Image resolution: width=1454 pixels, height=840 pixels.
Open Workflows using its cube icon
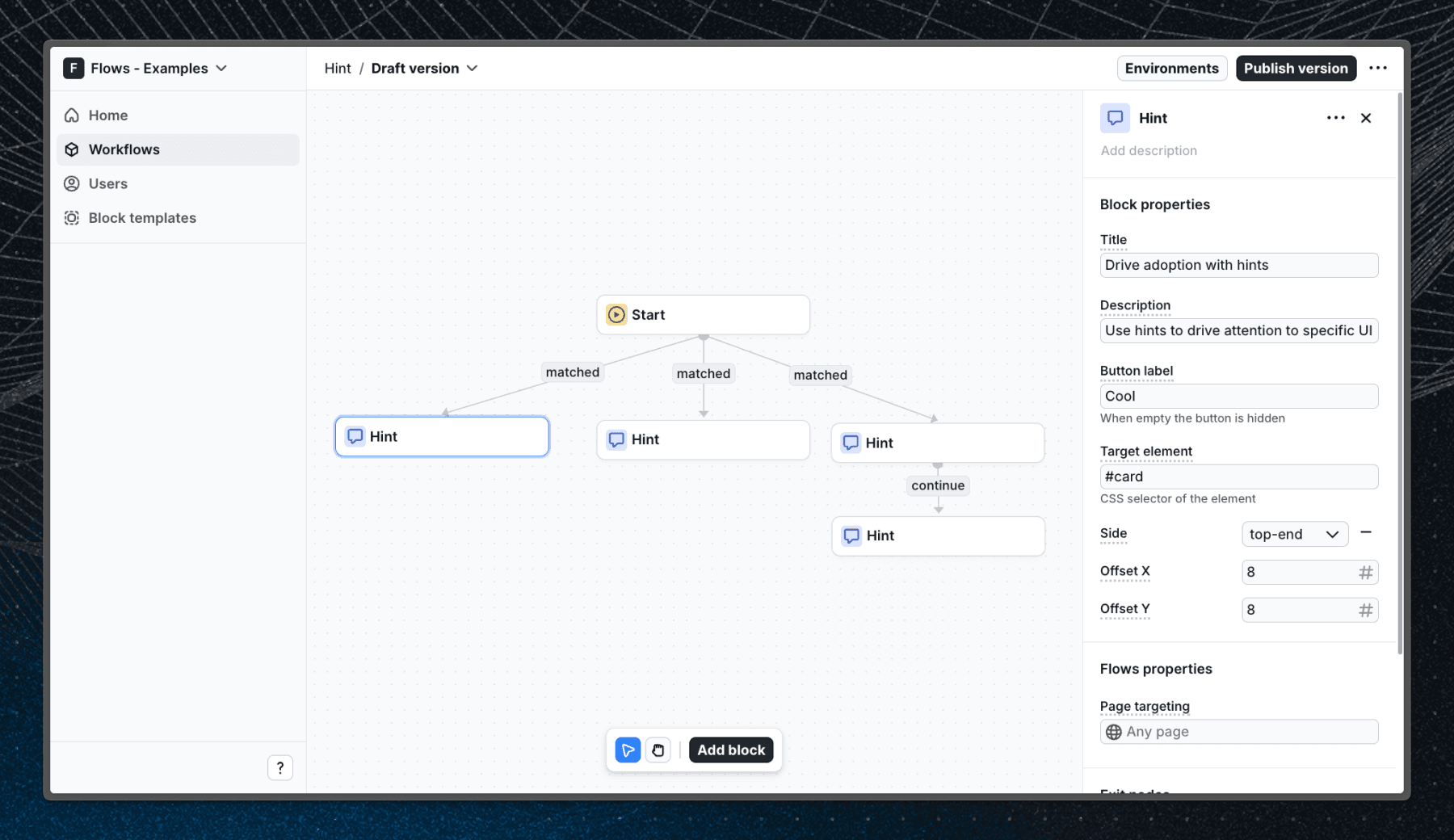72,149
